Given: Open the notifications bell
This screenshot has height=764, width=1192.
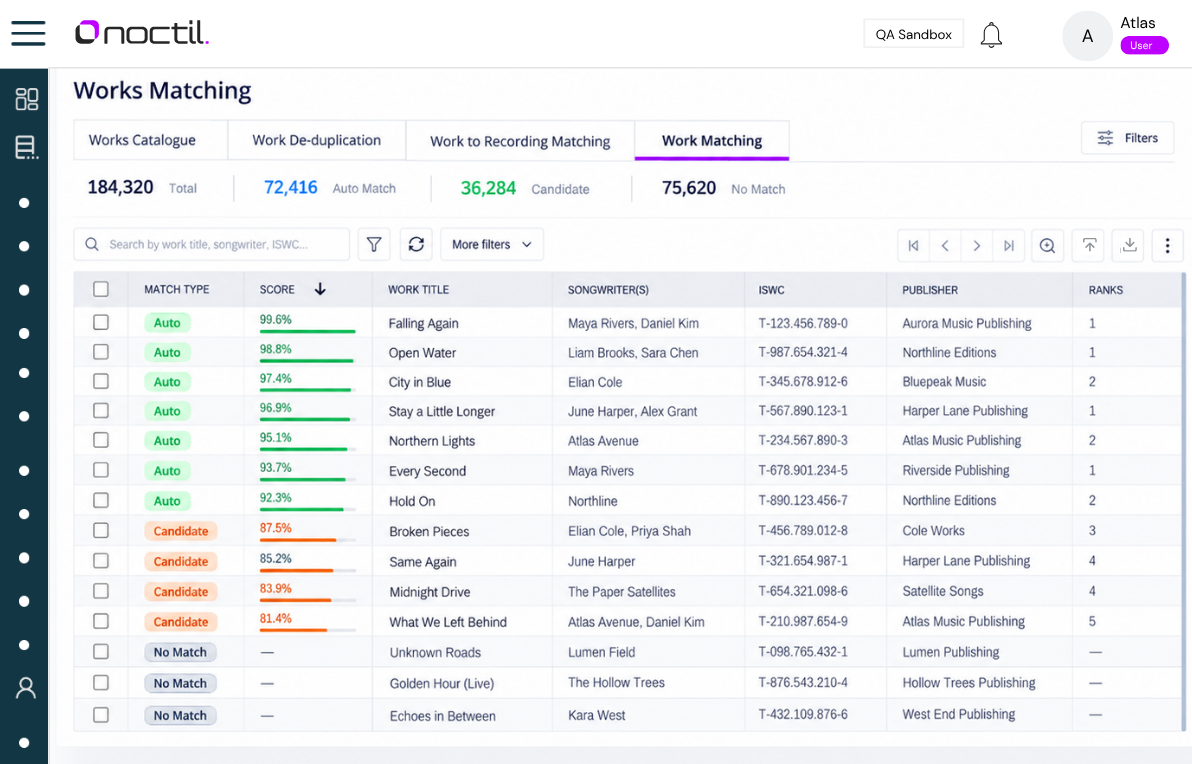Looking at the screenshot, I should click(x=991, y=35).
